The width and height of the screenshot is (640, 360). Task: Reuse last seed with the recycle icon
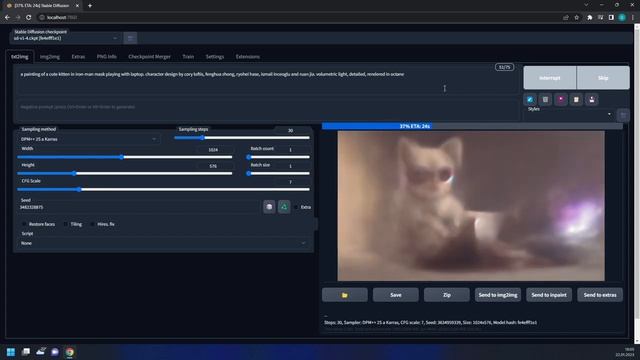click(284, 207)
